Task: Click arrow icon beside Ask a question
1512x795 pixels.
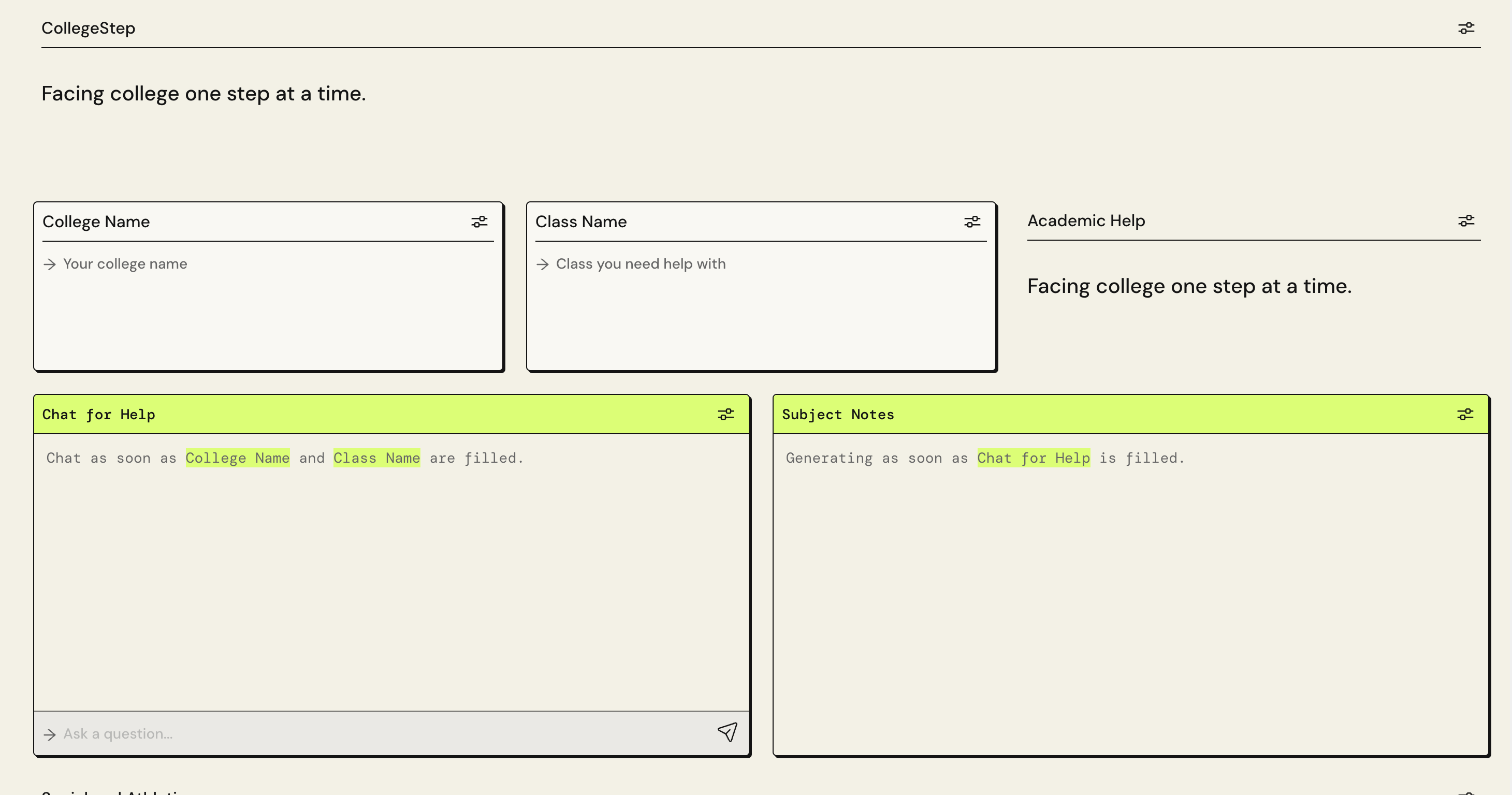Action: pos(50,734)
